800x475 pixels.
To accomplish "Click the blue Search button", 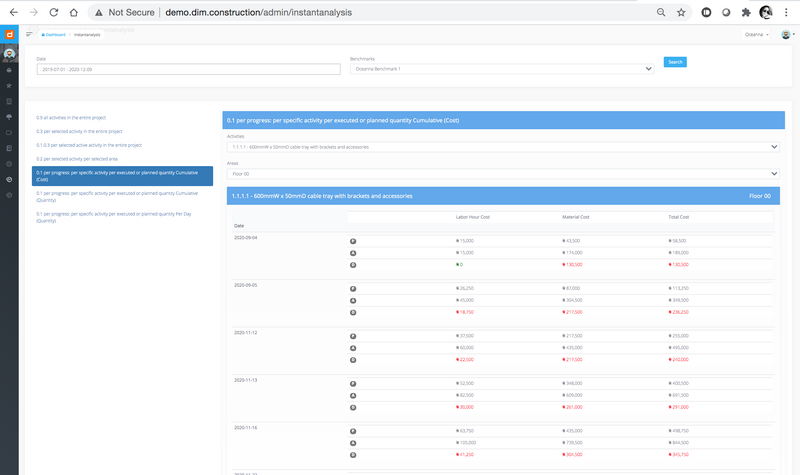I will click(x=675, y=62).
